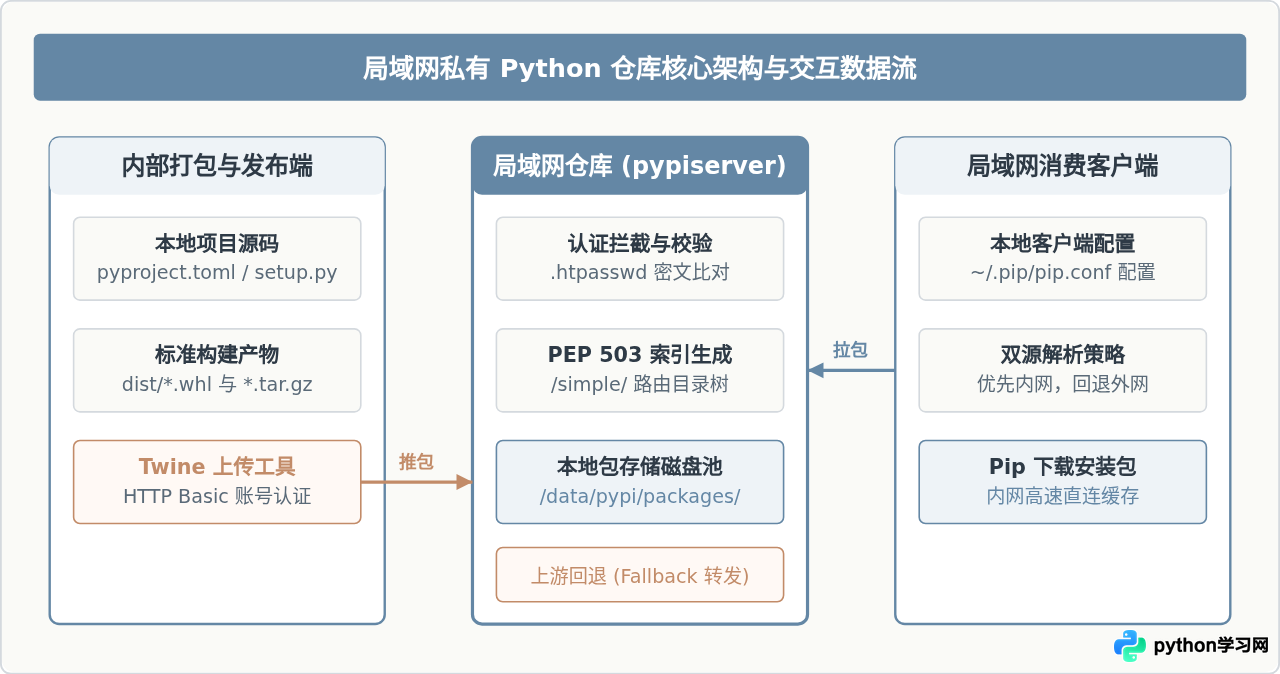Click the ~/.pip/pip.conf 配置 text
This screenshot has height=674, width=1280.
point(1063,272)
